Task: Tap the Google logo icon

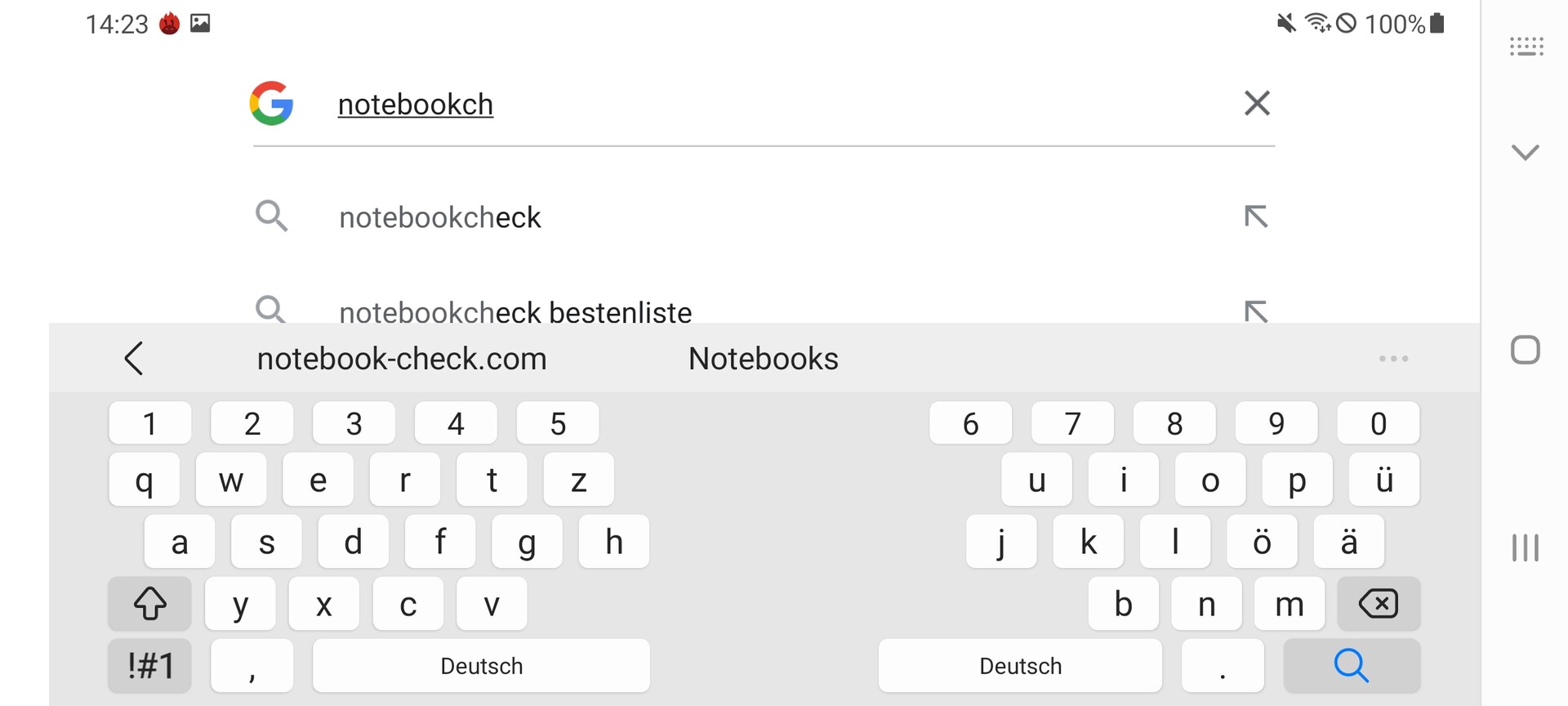Action: pos(271,103)
